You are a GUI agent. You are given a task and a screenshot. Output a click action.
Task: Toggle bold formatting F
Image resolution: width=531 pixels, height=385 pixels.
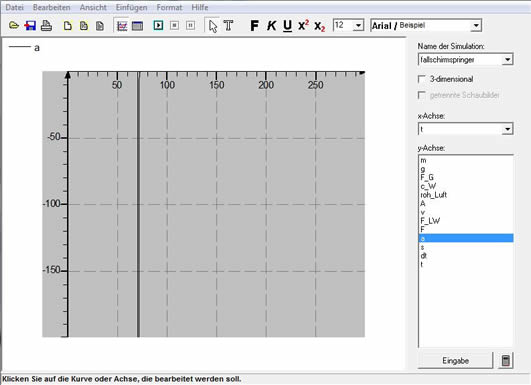pyautogui.click(x=254, y=25)
